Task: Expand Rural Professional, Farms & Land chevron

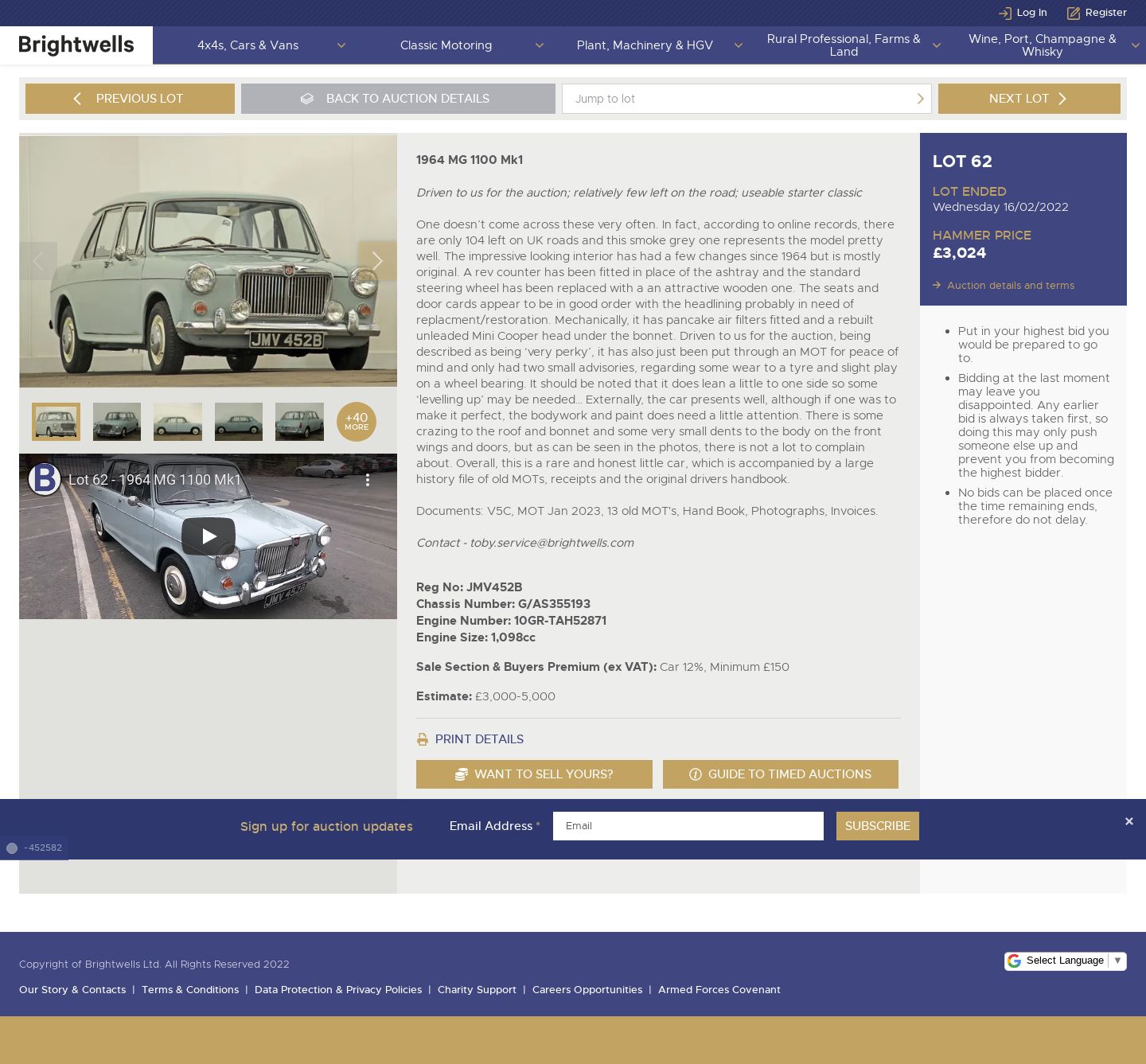Action: (937, 45)
